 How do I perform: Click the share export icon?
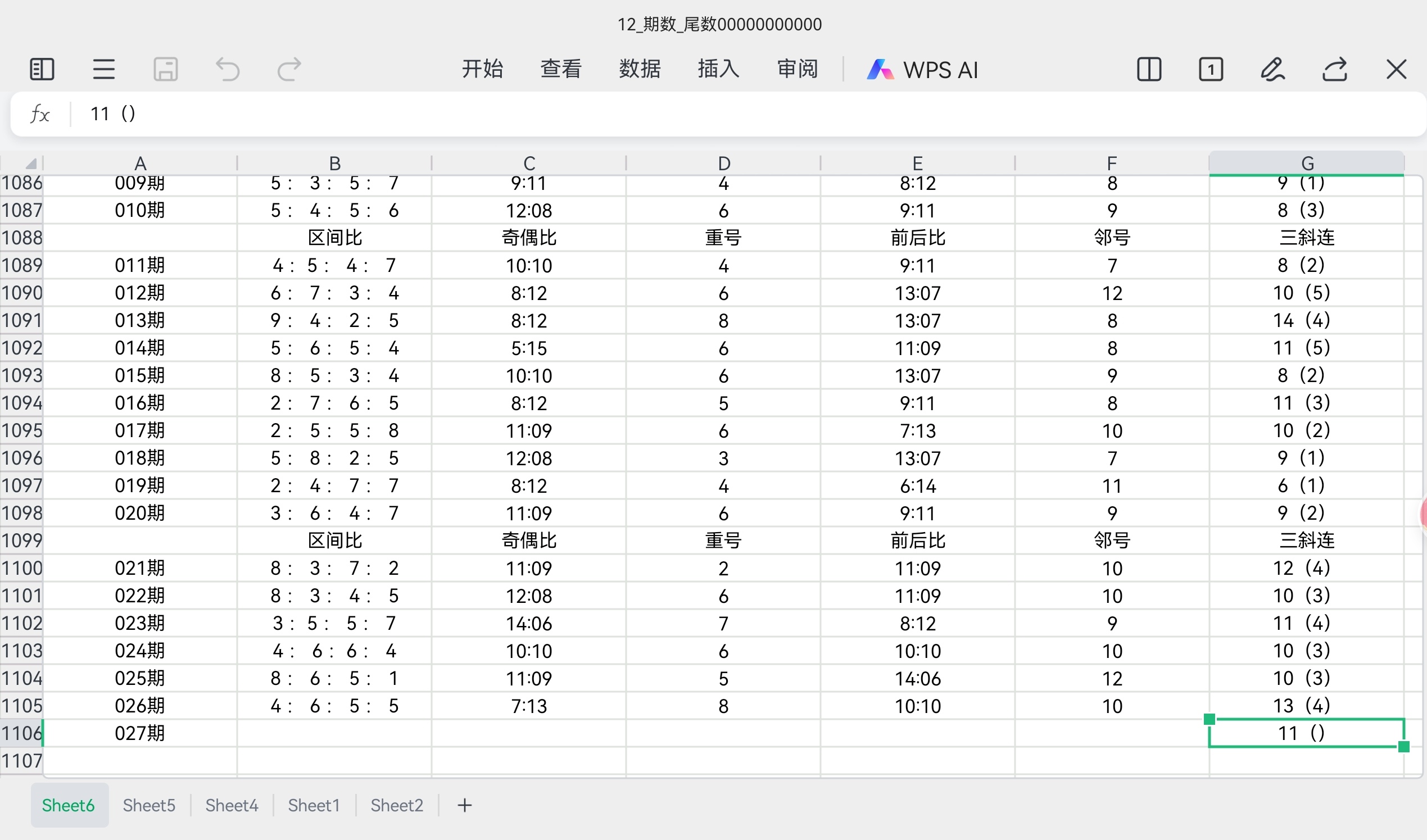1335,69
